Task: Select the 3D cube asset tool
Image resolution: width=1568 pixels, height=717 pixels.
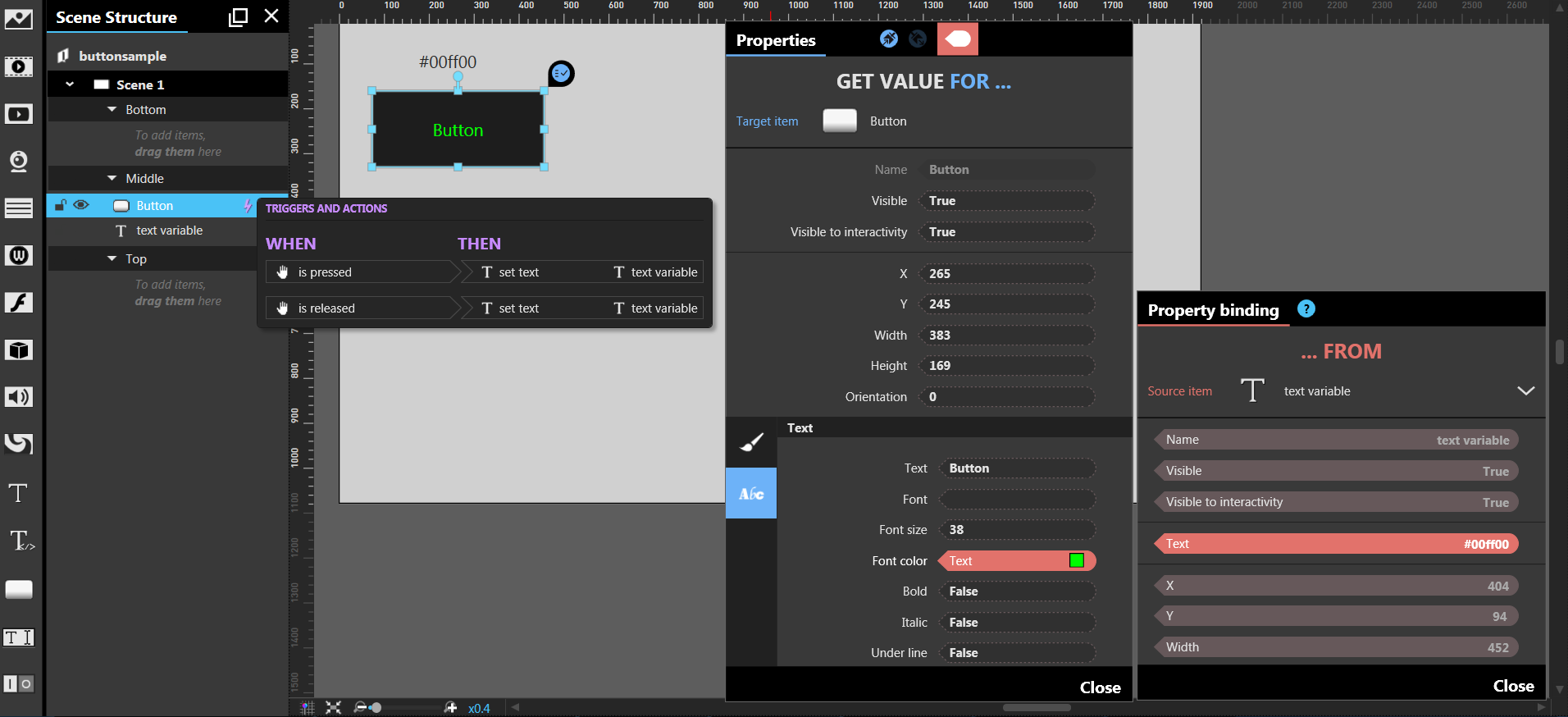Action: click(18, 350)
